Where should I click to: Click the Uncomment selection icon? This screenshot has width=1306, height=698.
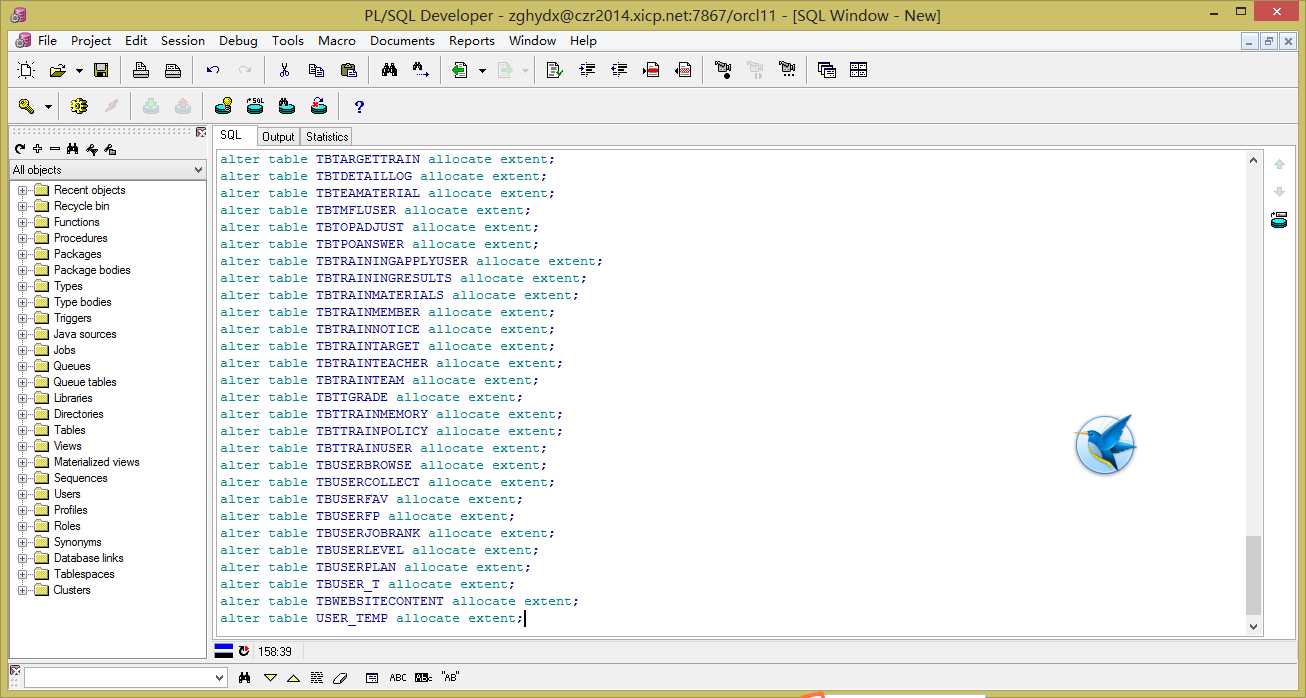(x=683, y=70)
